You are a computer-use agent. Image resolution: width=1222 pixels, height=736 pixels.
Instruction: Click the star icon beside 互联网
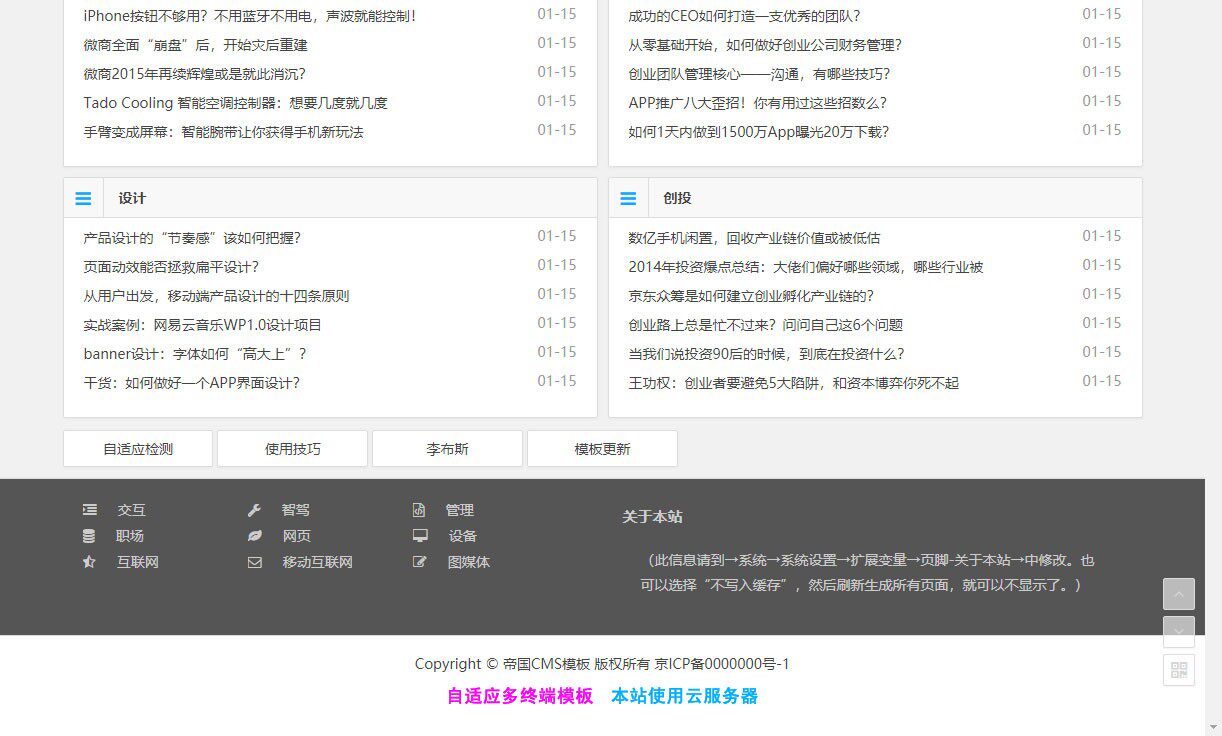point(89,562)
